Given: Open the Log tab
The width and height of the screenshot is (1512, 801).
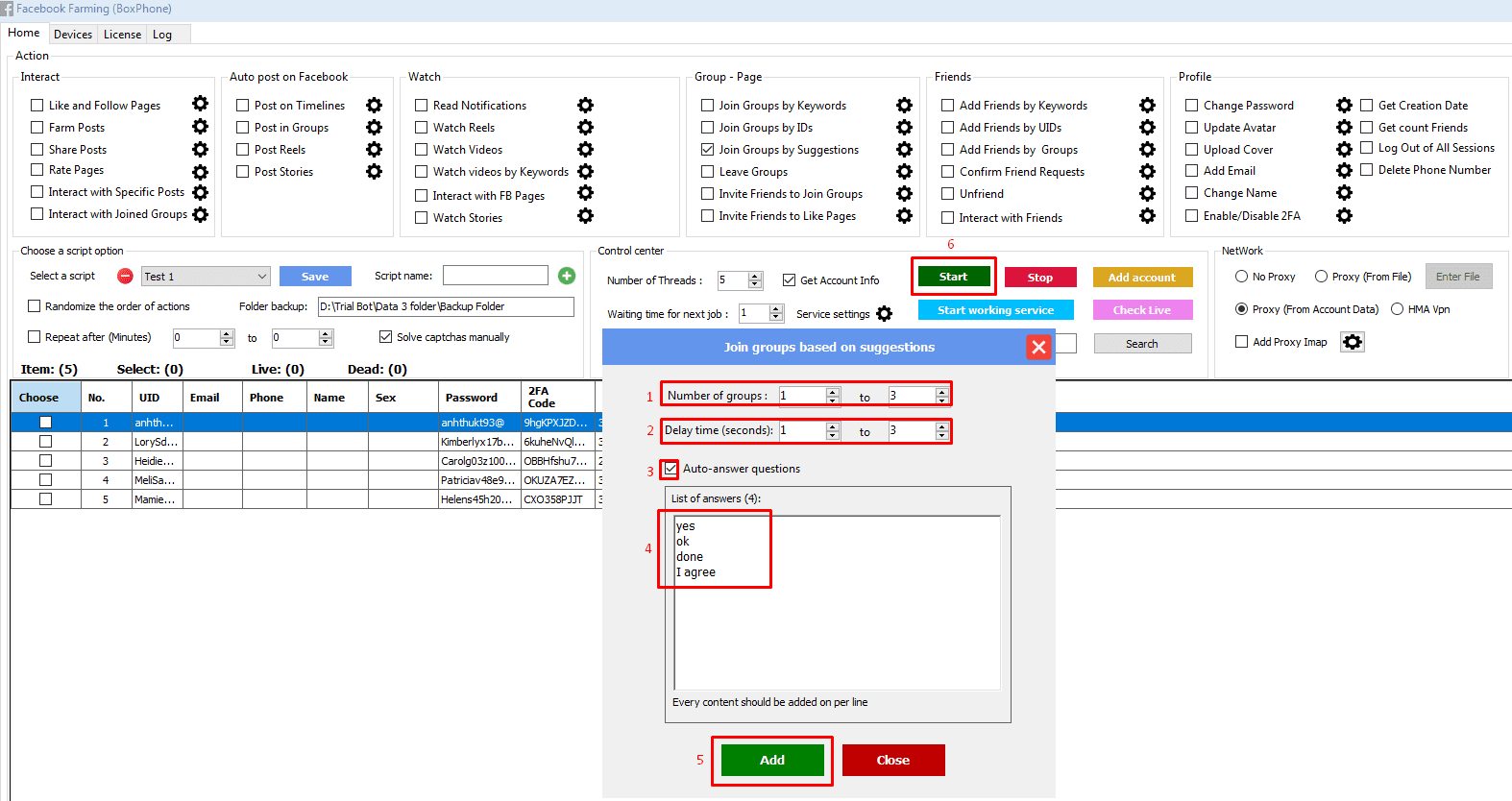Looking at the screenshot, I should pos(162,34).
